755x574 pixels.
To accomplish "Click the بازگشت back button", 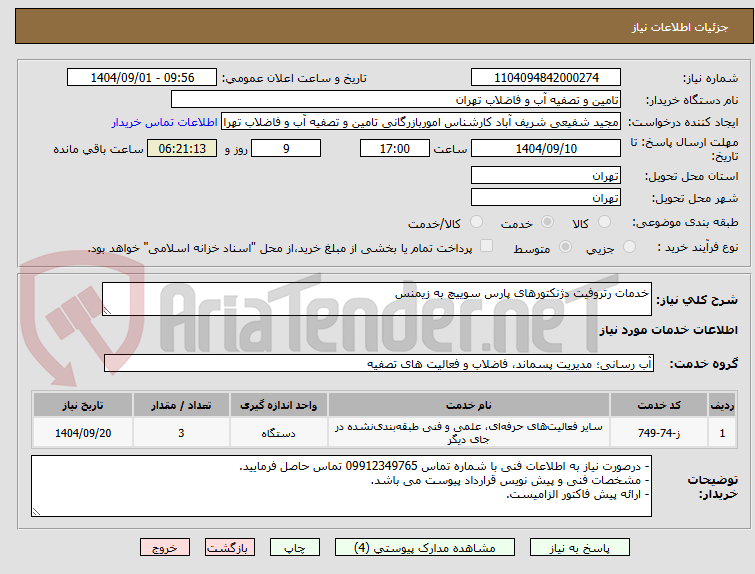I will [230, 548].
